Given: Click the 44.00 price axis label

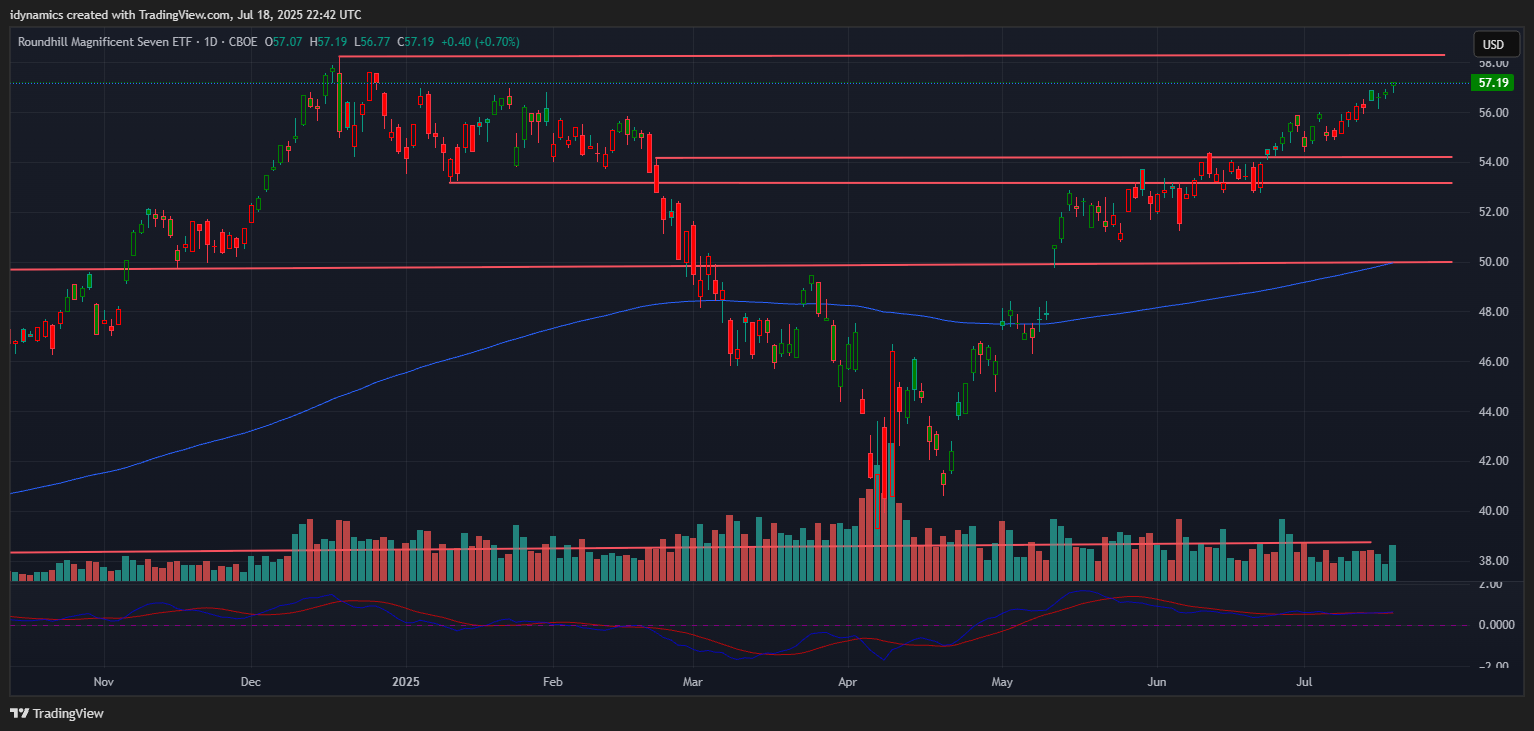Looking at the screenshot, I should (1493, 412).
